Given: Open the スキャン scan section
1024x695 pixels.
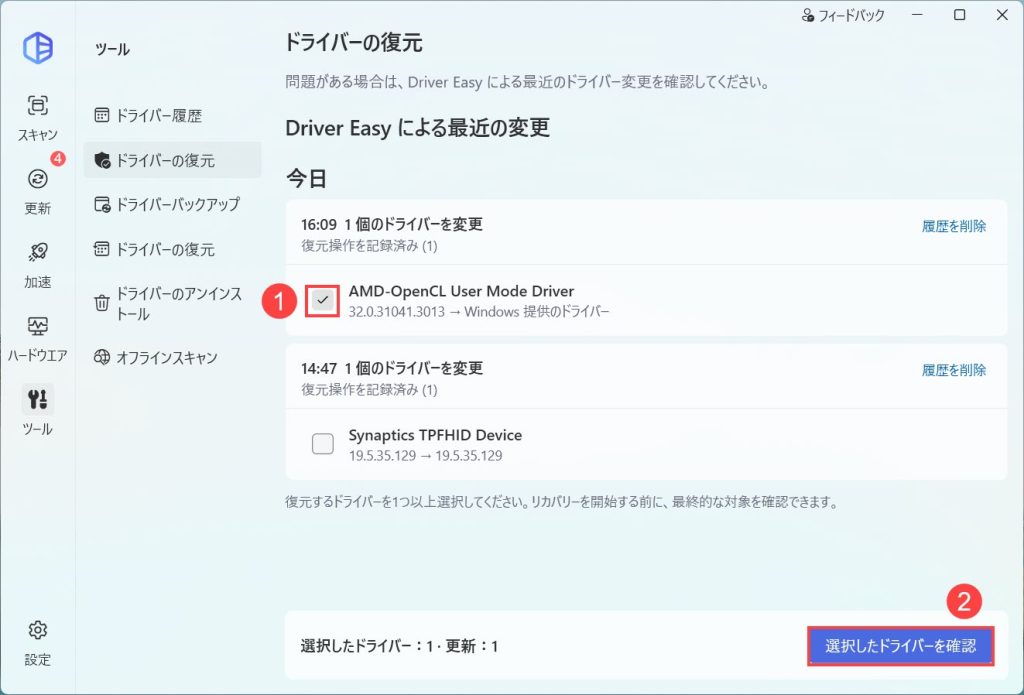Looking at the screenshot, I should [x=37, y=118].
